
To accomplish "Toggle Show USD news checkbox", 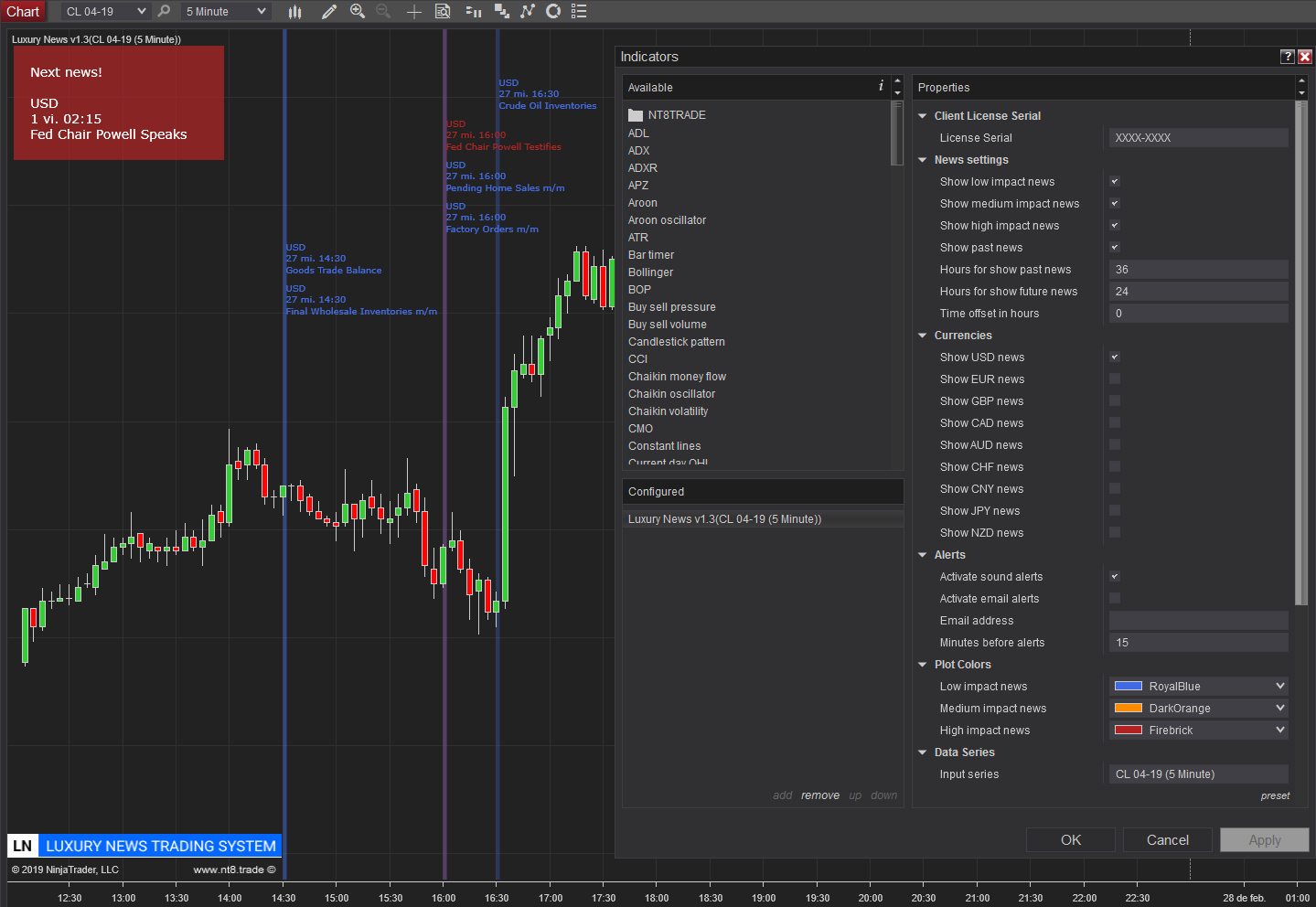I will [1114, 357].
